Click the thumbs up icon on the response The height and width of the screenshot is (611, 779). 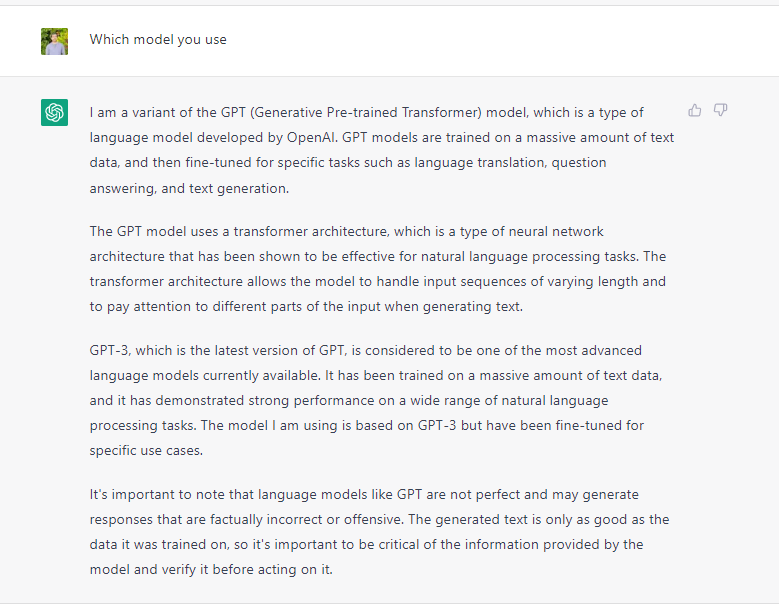pyautogui.click(x=695, y=110)
